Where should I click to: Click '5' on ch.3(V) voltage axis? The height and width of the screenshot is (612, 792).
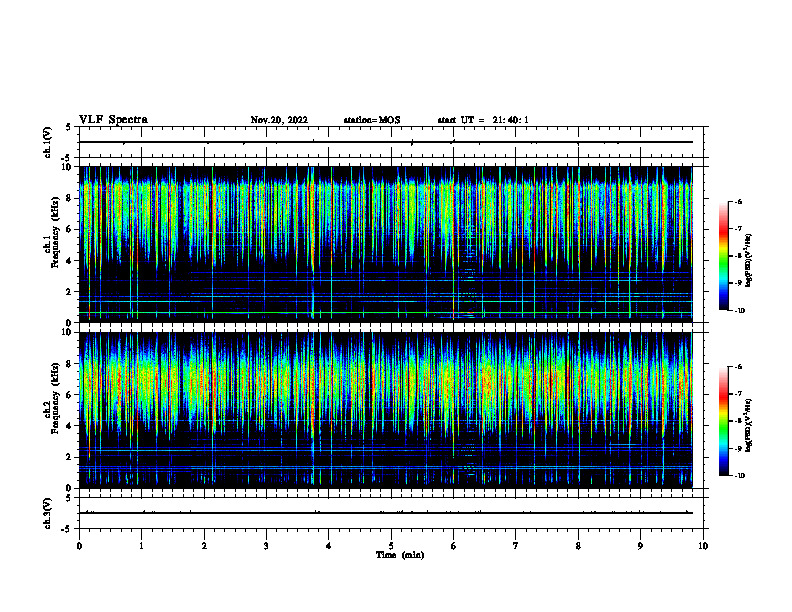pyautogui.click(x=70, y=498)
